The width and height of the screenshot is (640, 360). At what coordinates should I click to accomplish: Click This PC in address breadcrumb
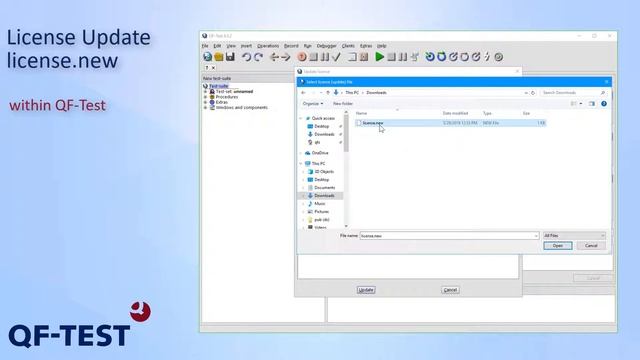[352, 93]
